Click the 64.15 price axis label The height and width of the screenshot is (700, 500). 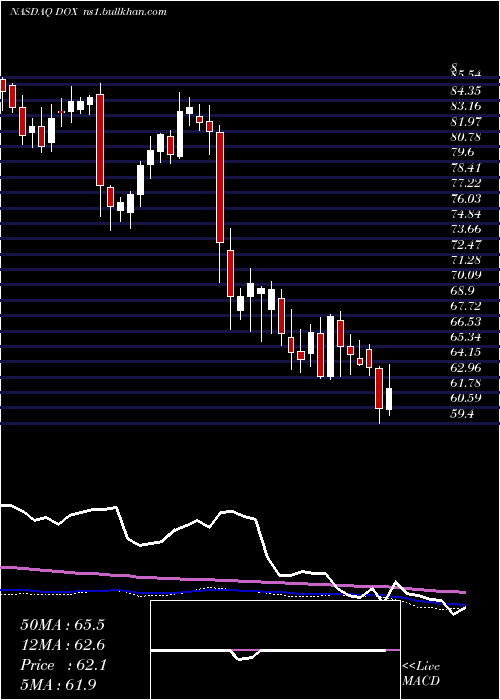point(466,352)
